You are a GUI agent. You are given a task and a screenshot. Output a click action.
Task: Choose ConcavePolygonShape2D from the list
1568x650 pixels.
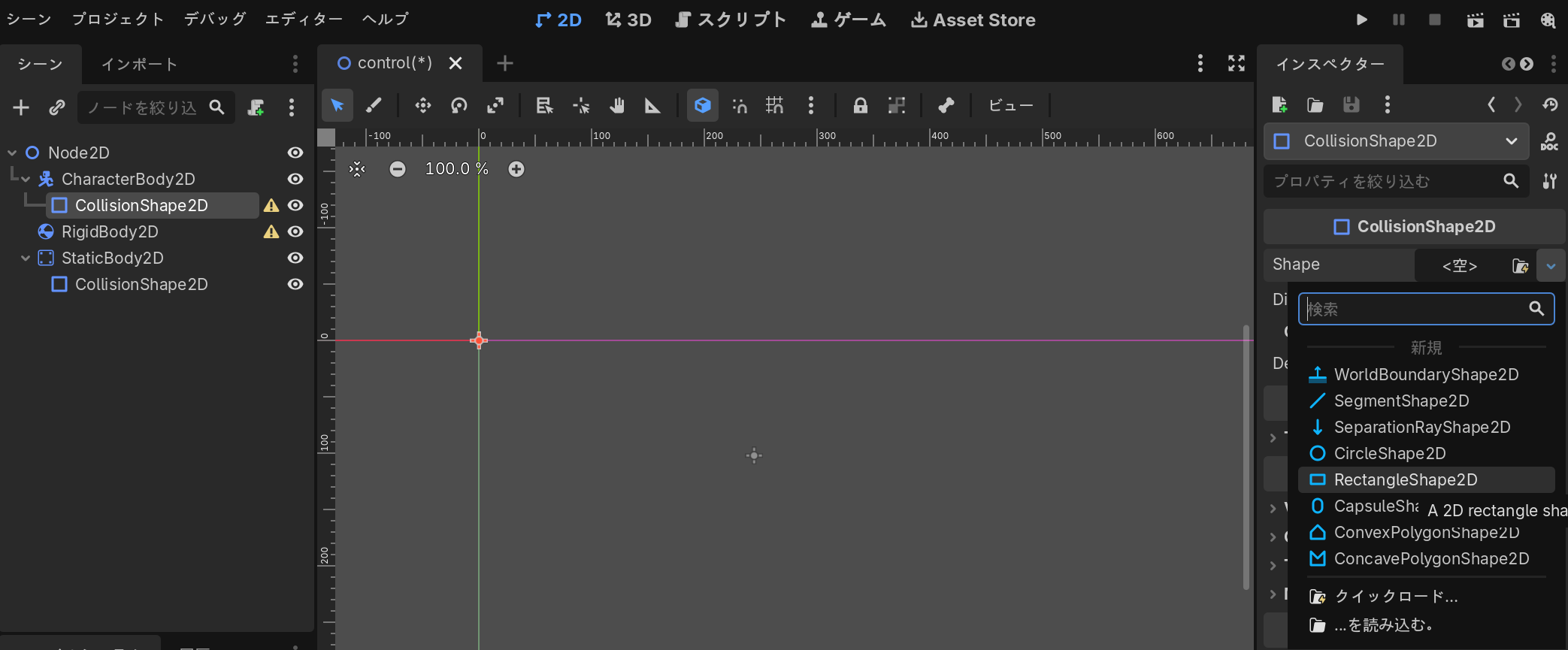pos(1426,558)
